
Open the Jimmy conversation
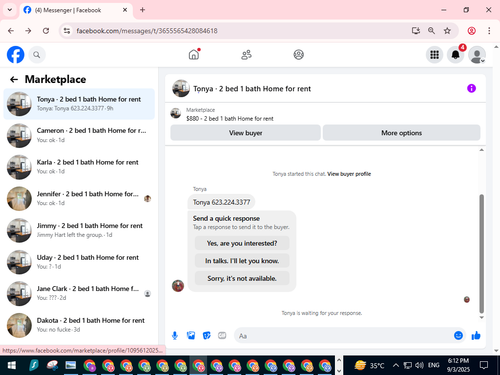pos(79,230)
